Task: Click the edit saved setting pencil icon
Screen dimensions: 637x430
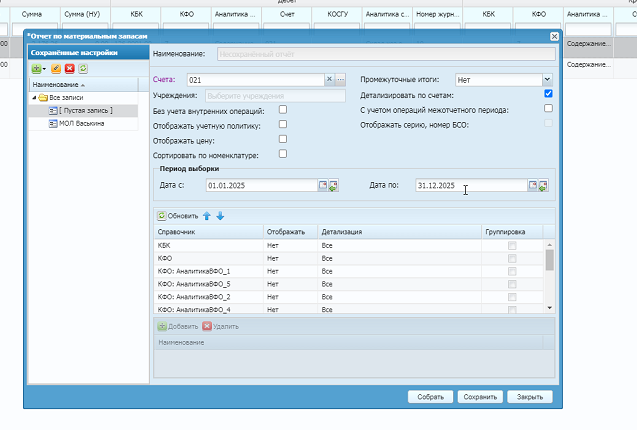Action: pyautogui.click(x=56, y=68)
